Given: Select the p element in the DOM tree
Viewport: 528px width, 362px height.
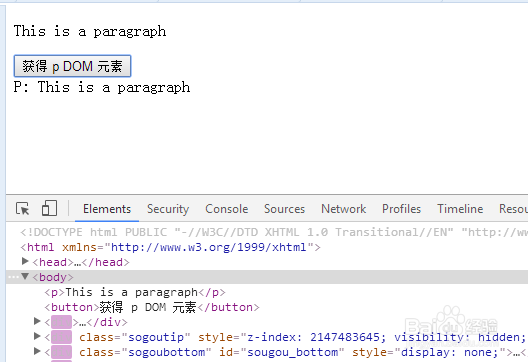Looking at the screenshot, I should pyautogui.click(x=135, y=292).
